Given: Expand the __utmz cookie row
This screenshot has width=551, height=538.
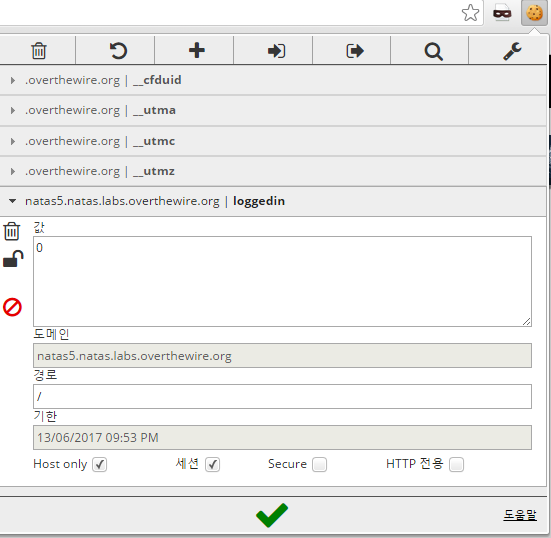Looking at the screenshot, I should (x=273, y=171).
